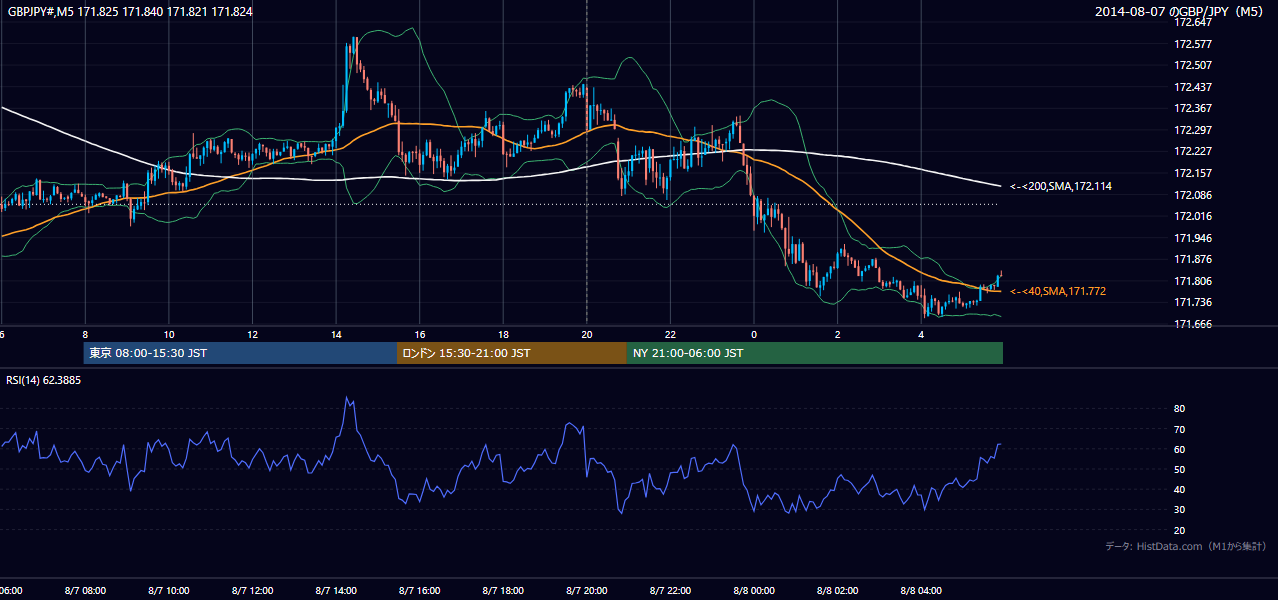
Task: Click RSI axis level 60
Action: [1180, 449]
